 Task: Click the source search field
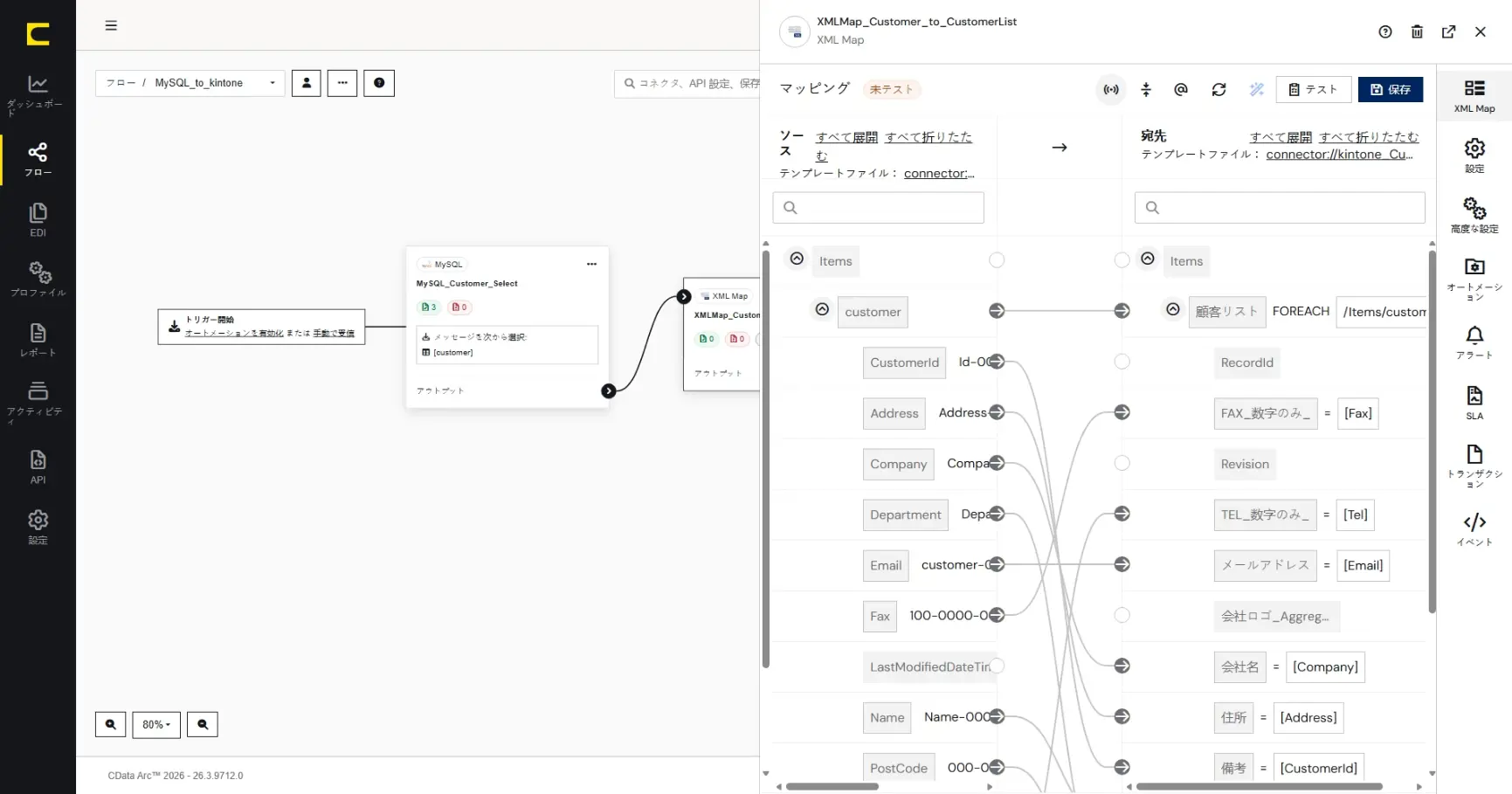click(878, 207)
